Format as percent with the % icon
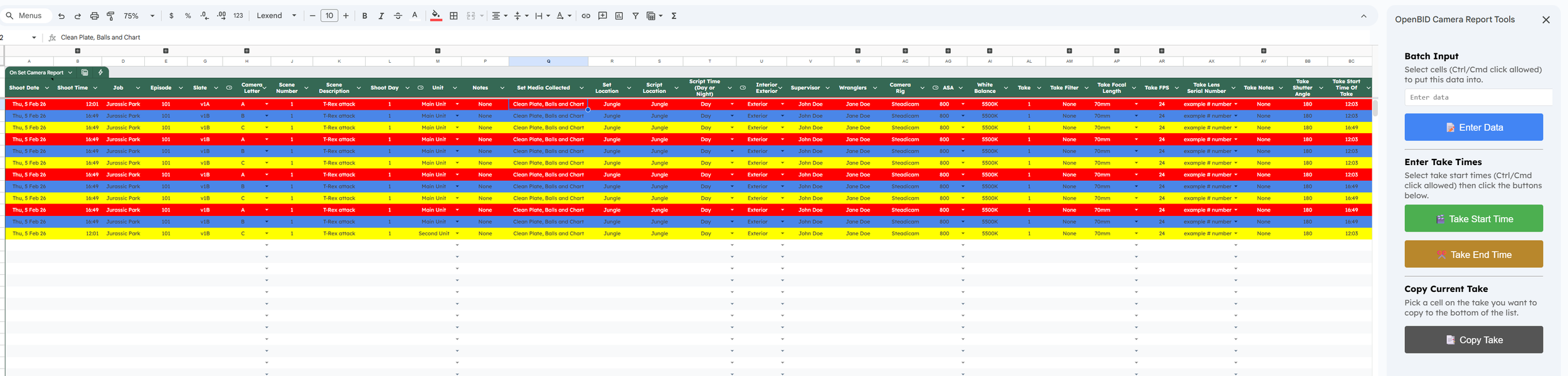This screenshot has height=376, width=1568. click(x=188, y=16)
